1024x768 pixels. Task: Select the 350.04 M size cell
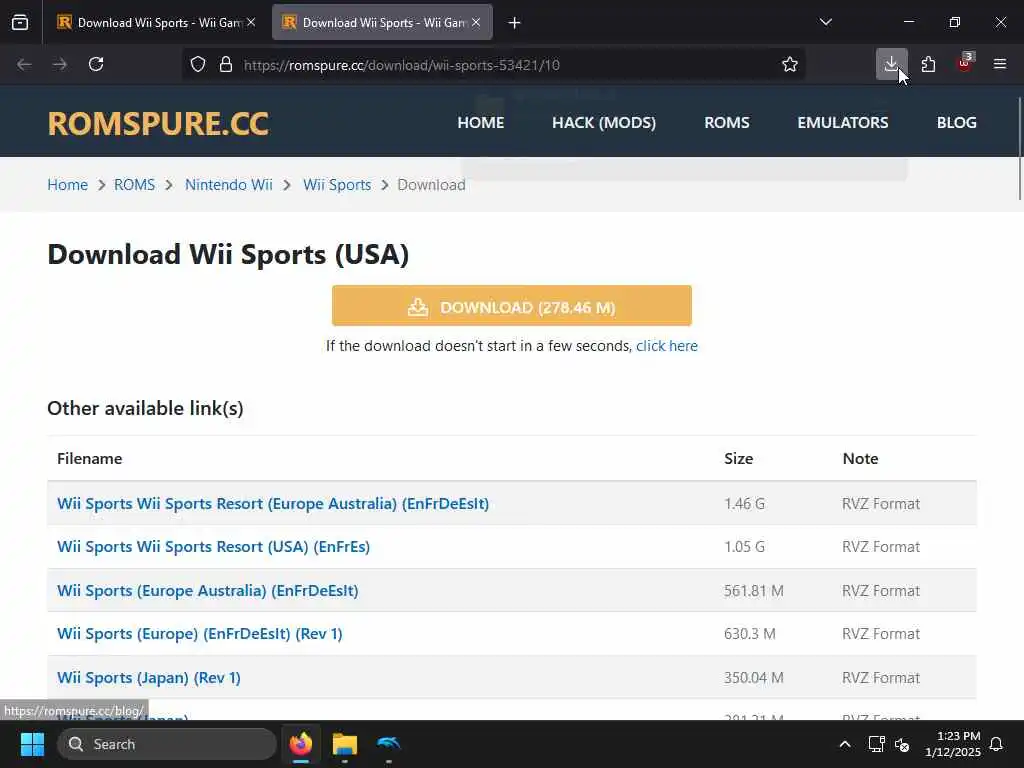tap(754, 677)
